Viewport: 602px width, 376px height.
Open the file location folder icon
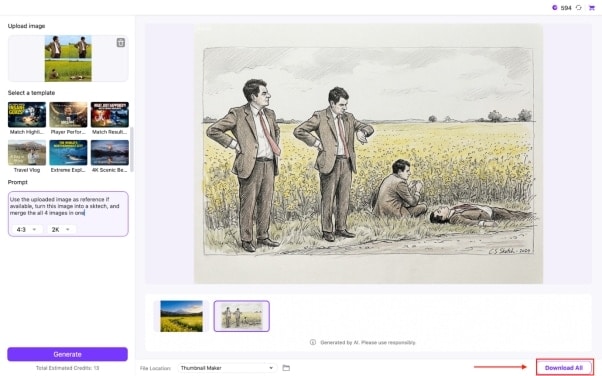tap(286, 368)
